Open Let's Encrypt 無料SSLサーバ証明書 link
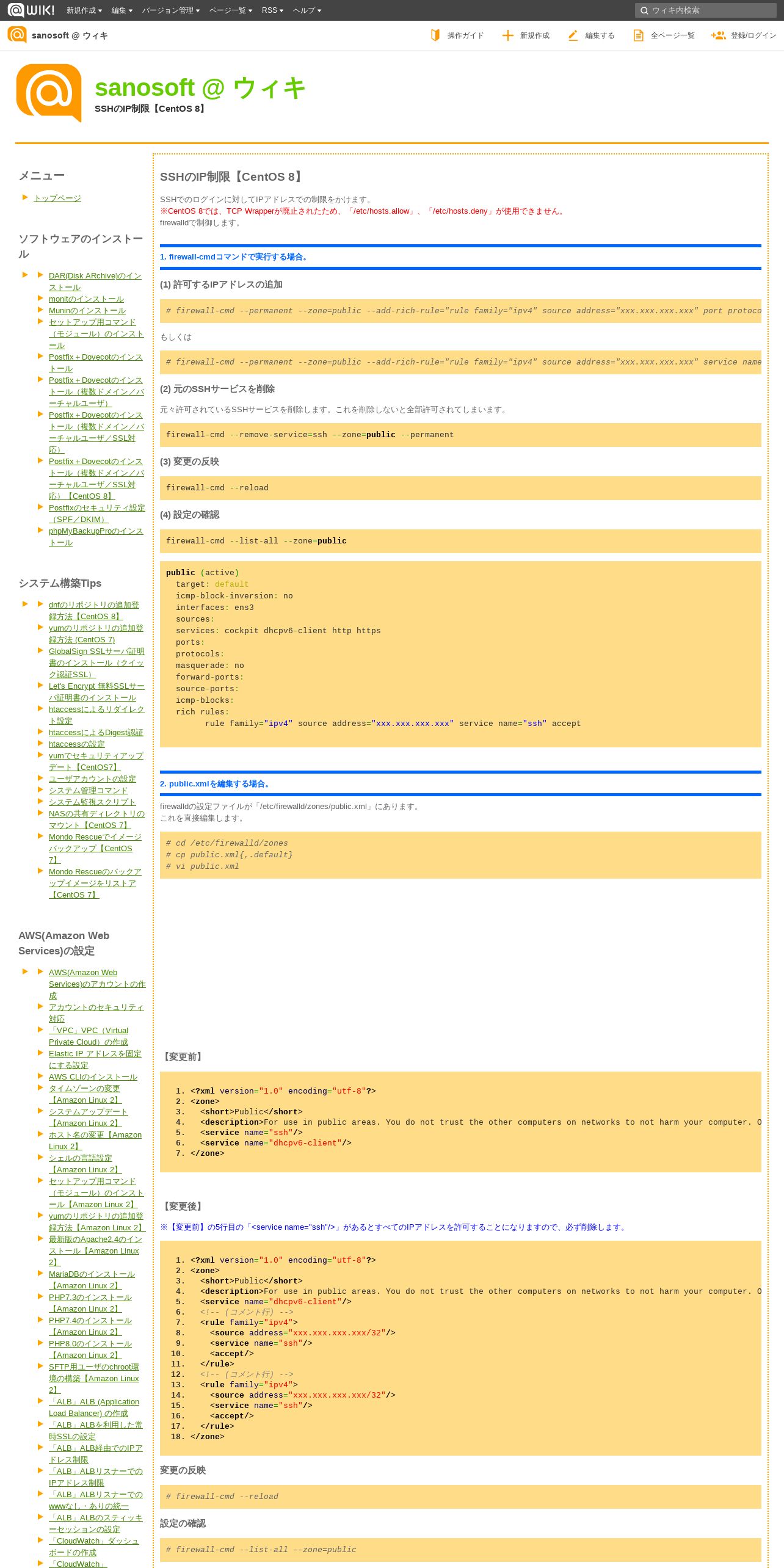The image size is (784, 1568). (96, 692)
